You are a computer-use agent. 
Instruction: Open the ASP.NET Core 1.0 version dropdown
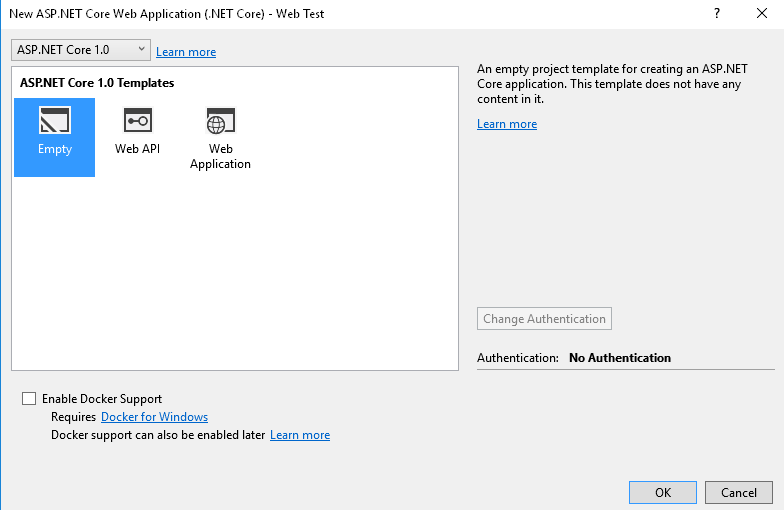click(80, 50)
